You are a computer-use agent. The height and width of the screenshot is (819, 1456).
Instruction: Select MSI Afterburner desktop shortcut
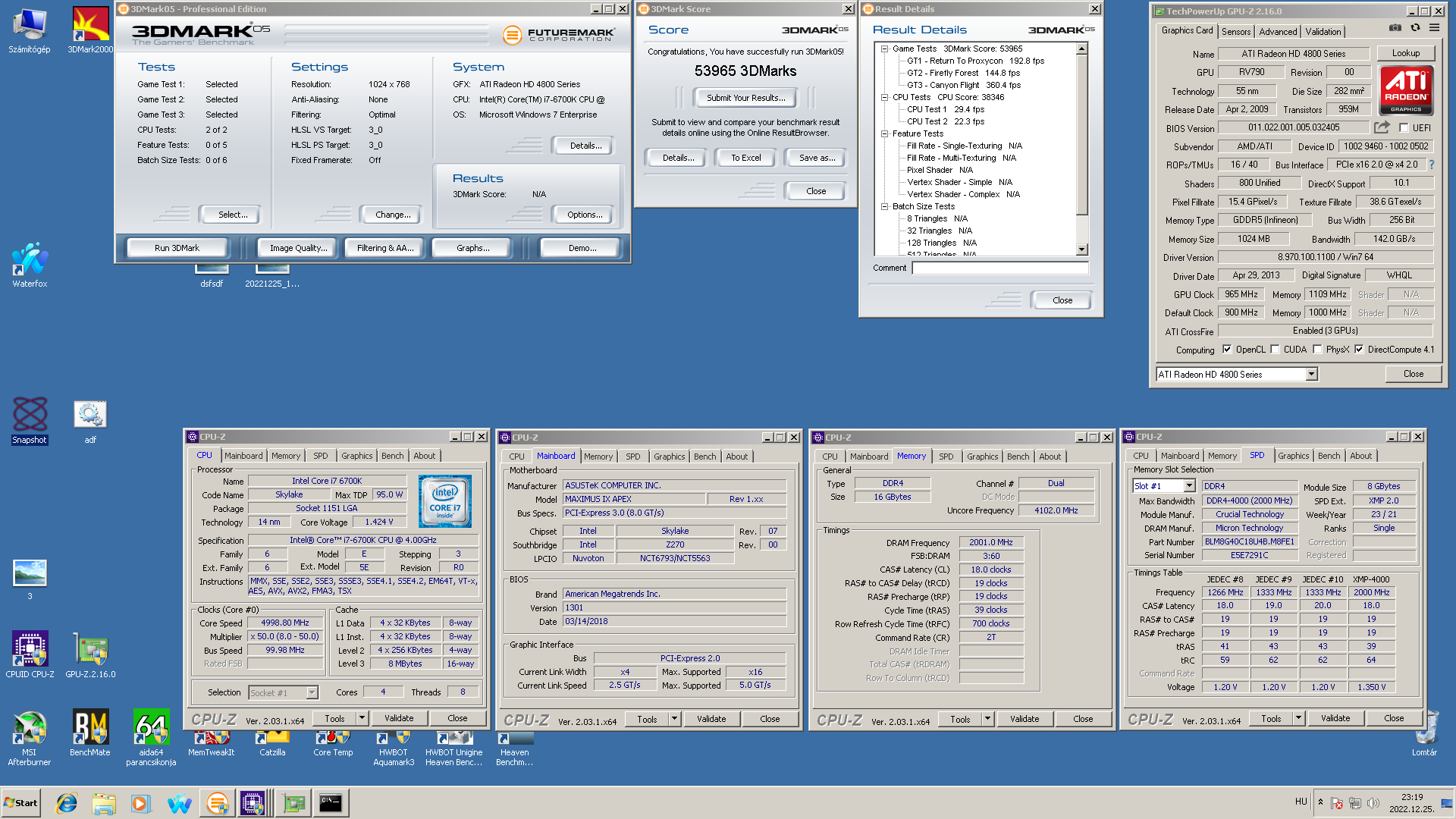coord(30,738)
